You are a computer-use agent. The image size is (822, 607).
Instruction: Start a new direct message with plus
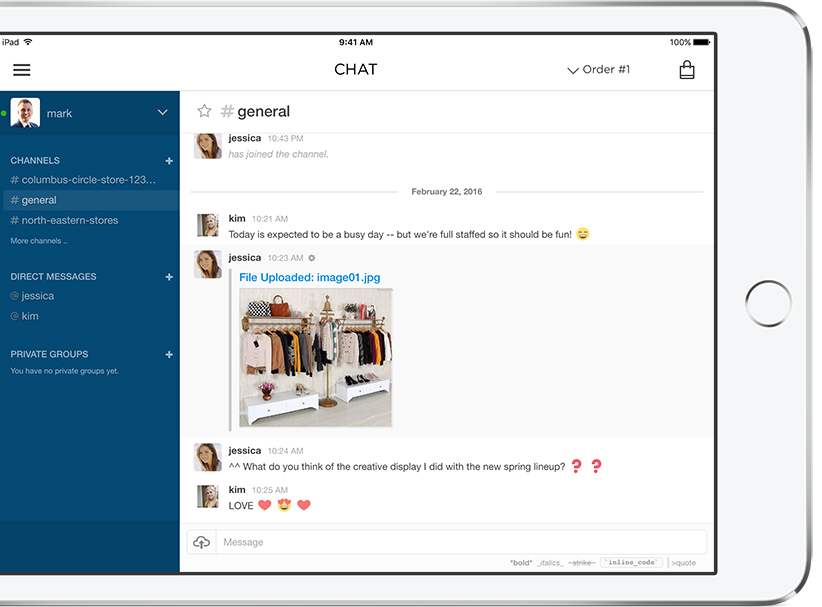pyautogui.click(x=169, y=277)
